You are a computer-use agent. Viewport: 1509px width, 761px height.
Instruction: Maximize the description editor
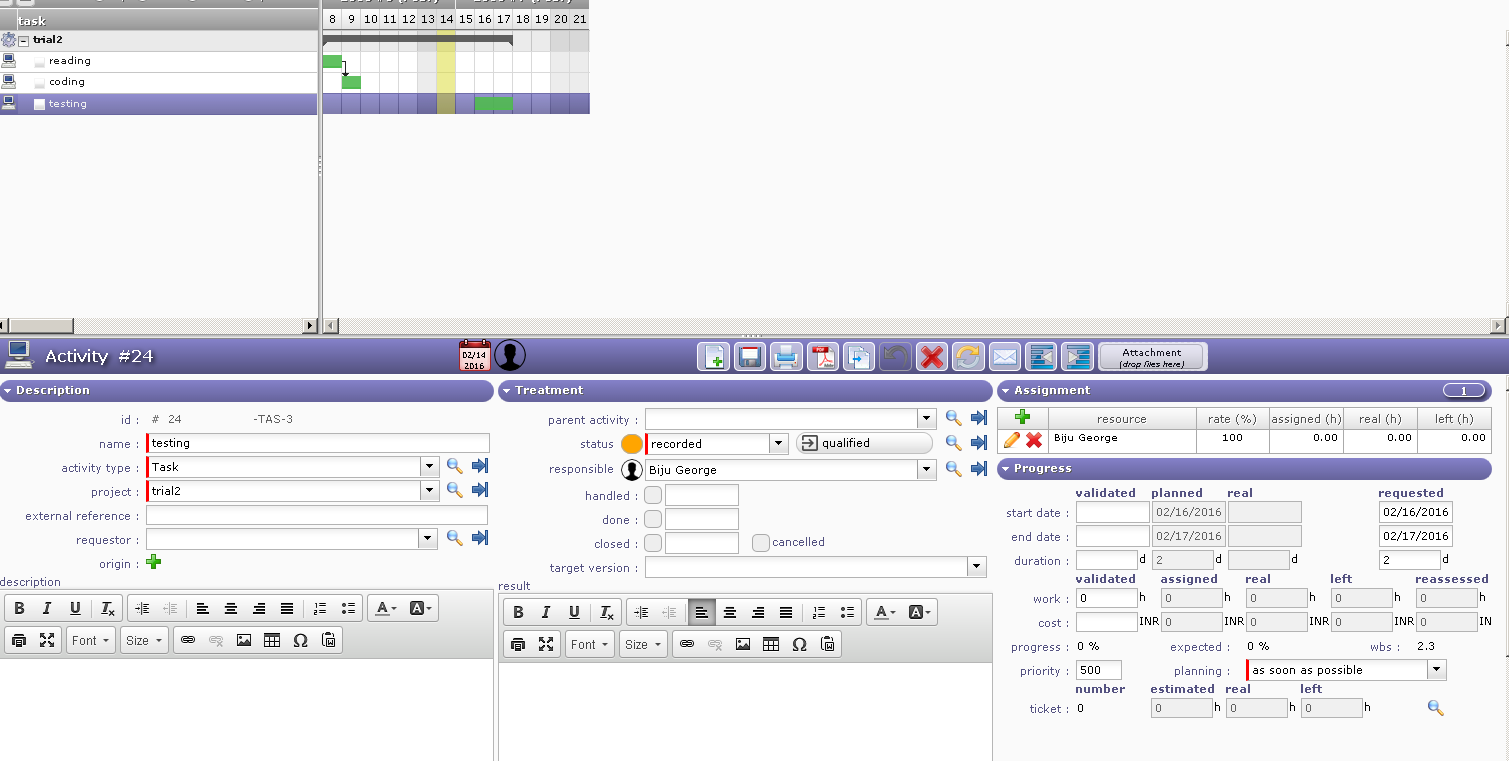(x=46, y=640)
